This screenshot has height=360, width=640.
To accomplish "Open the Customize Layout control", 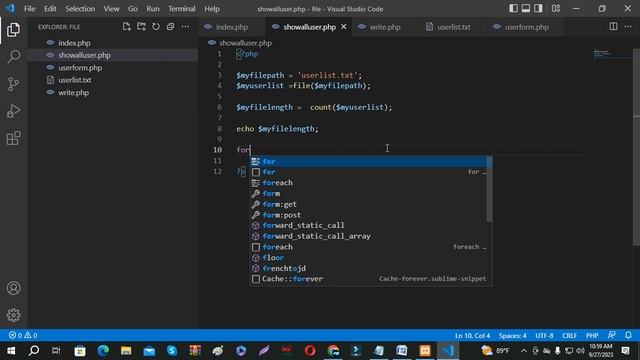I will (x=556, y=8).
